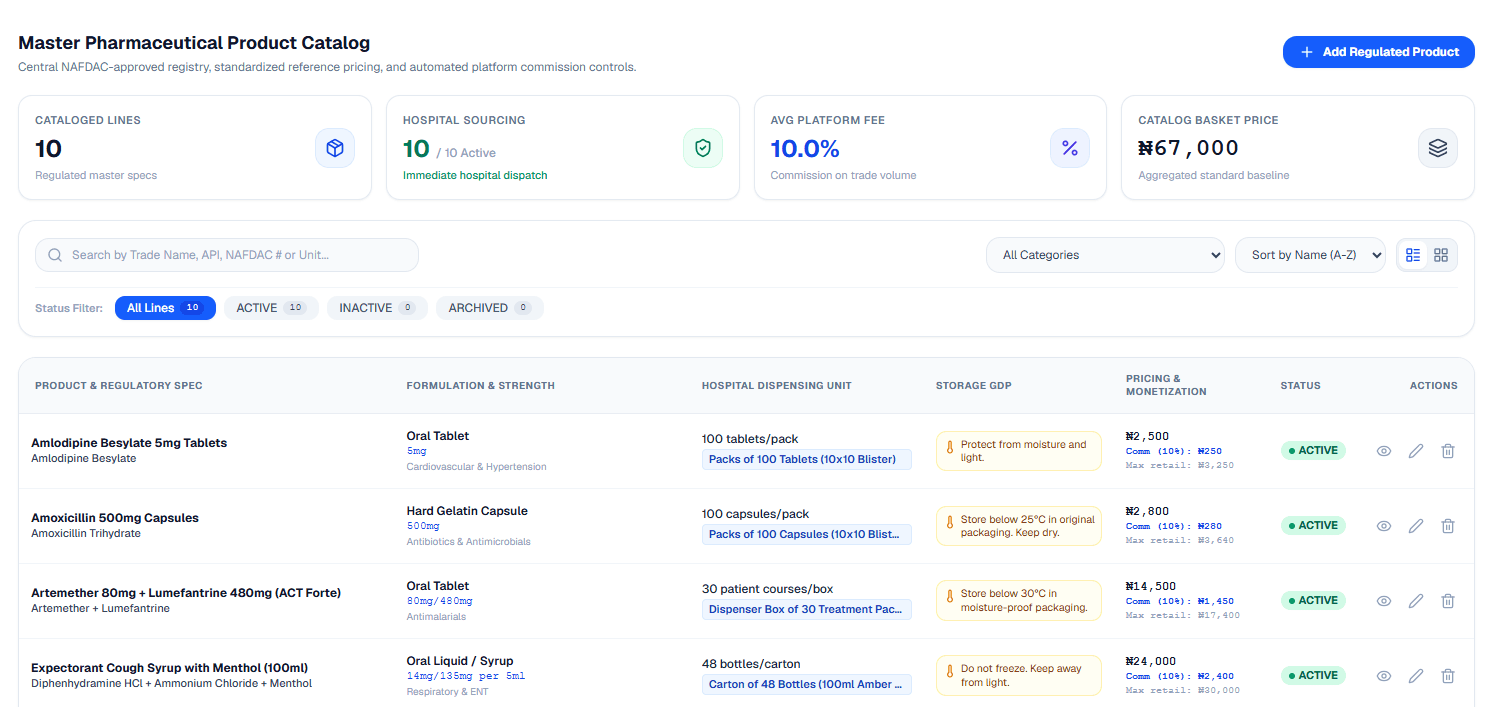Click the ₦14,500 price value
Image resolution: width=1493 pixels, height=707 pixels.
tap(1151, 586)
